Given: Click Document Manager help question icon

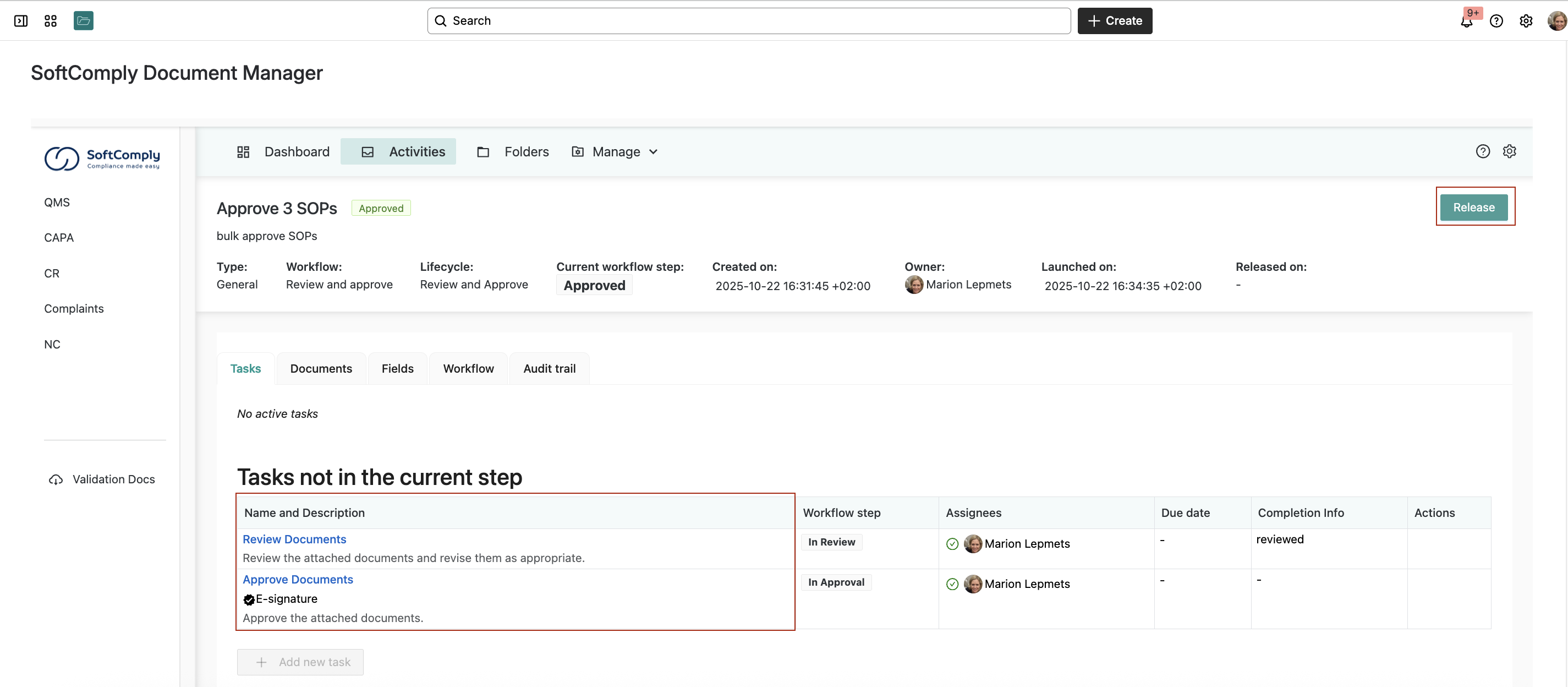Looking at the screenshot, I should coord(1482,151).
